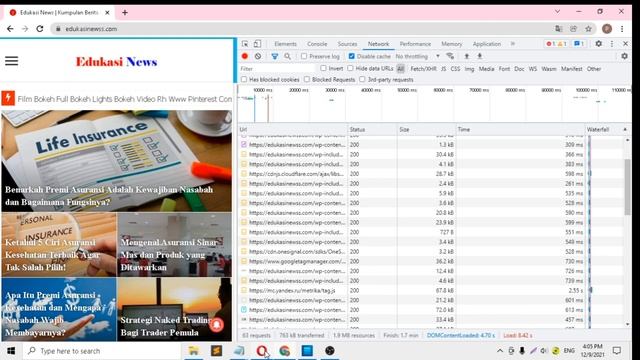
Task: Click the inspect element picker icon
Action: pos(245,44)
